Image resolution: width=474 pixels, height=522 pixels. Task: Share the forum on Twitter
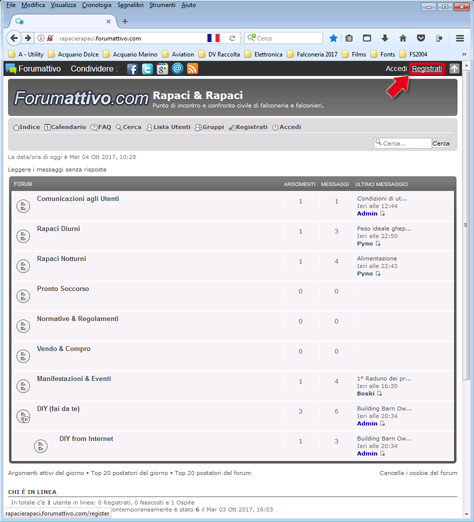(147, 69)
